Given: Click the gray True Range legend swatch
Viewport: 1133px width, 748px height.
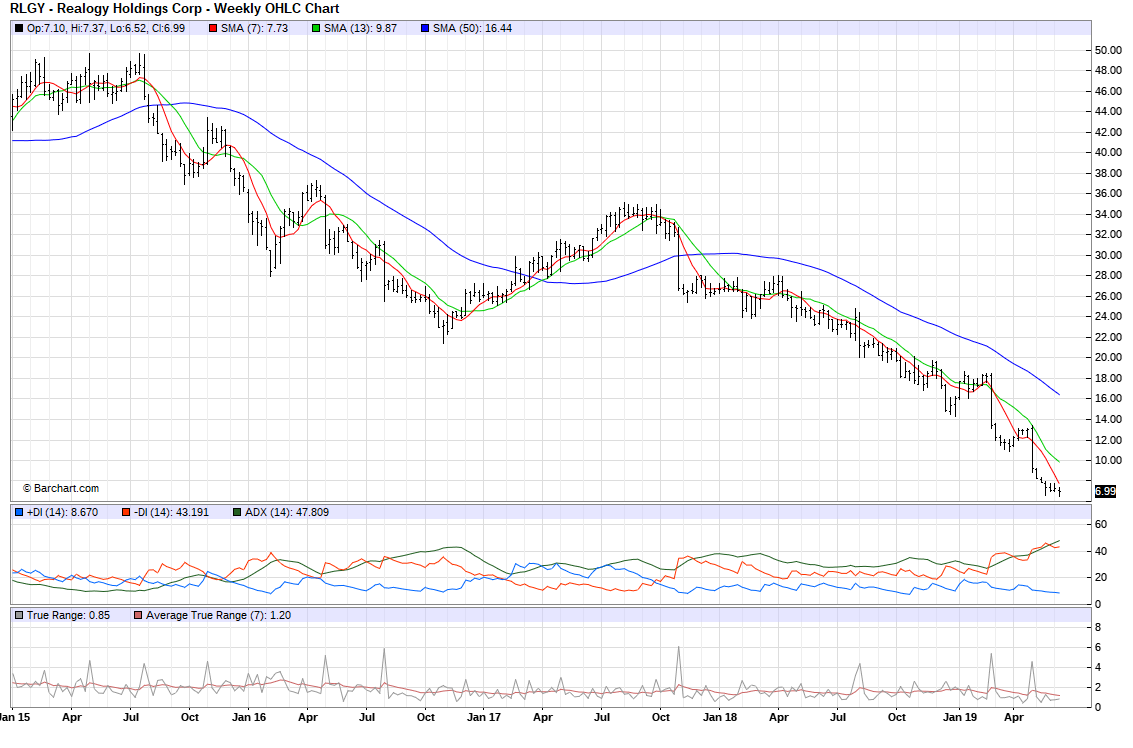Looking at the screenshot, I should point(20,614).
